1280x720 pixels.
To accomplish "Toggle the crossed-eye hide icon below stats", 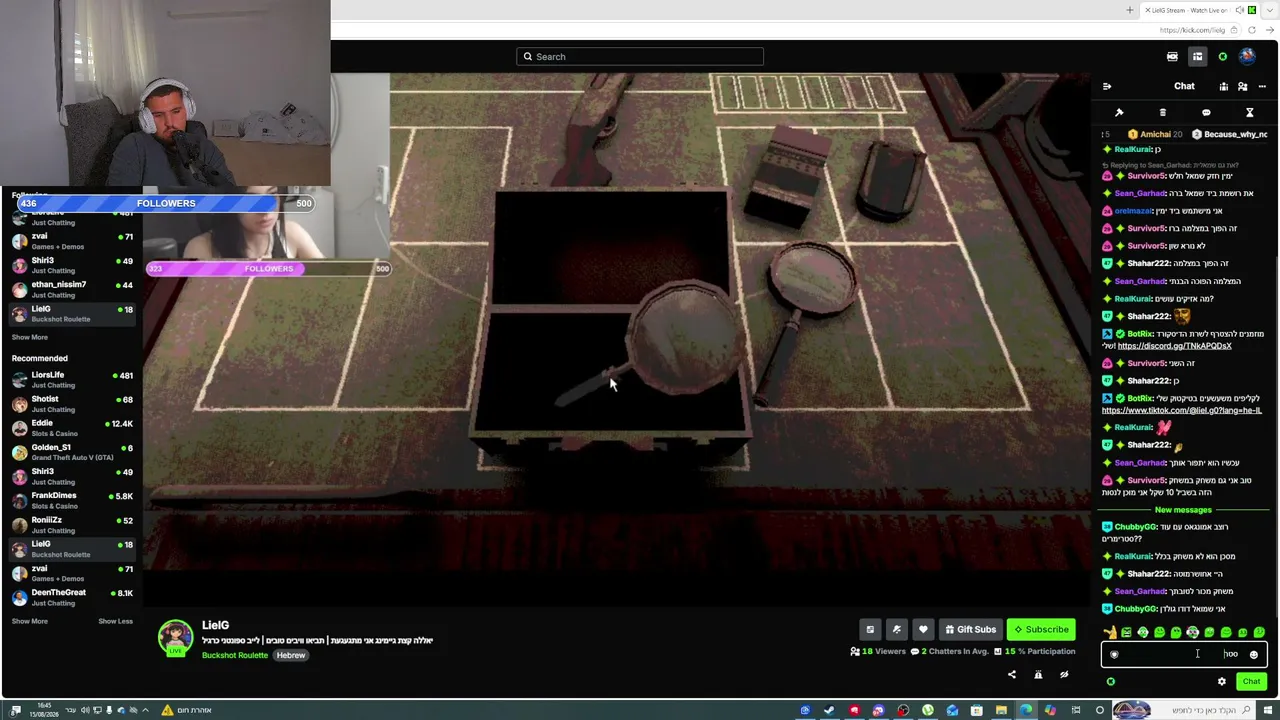I will coord(1064,674).
